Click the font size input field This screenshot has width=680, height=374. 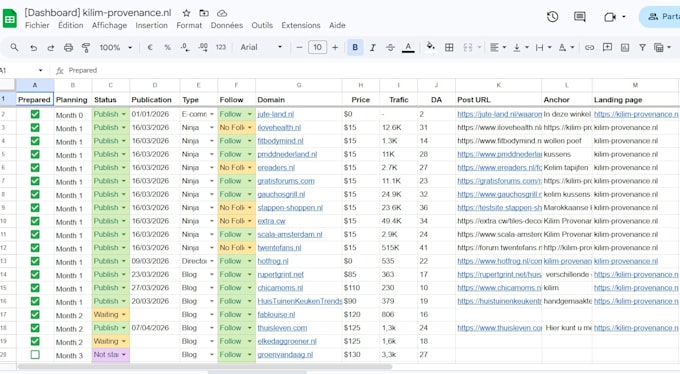pyautogui.click(x=317, y=47)
